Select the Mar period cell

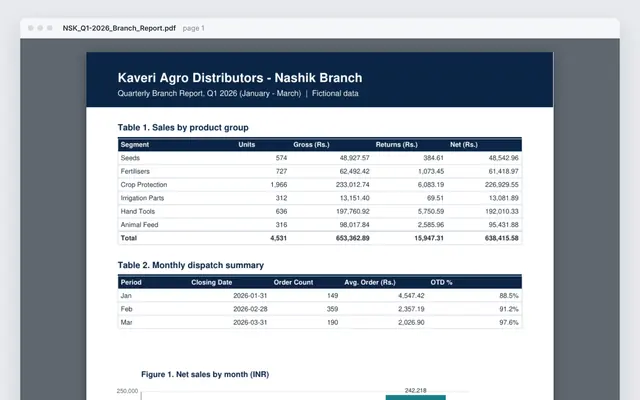tap(127, 322)
